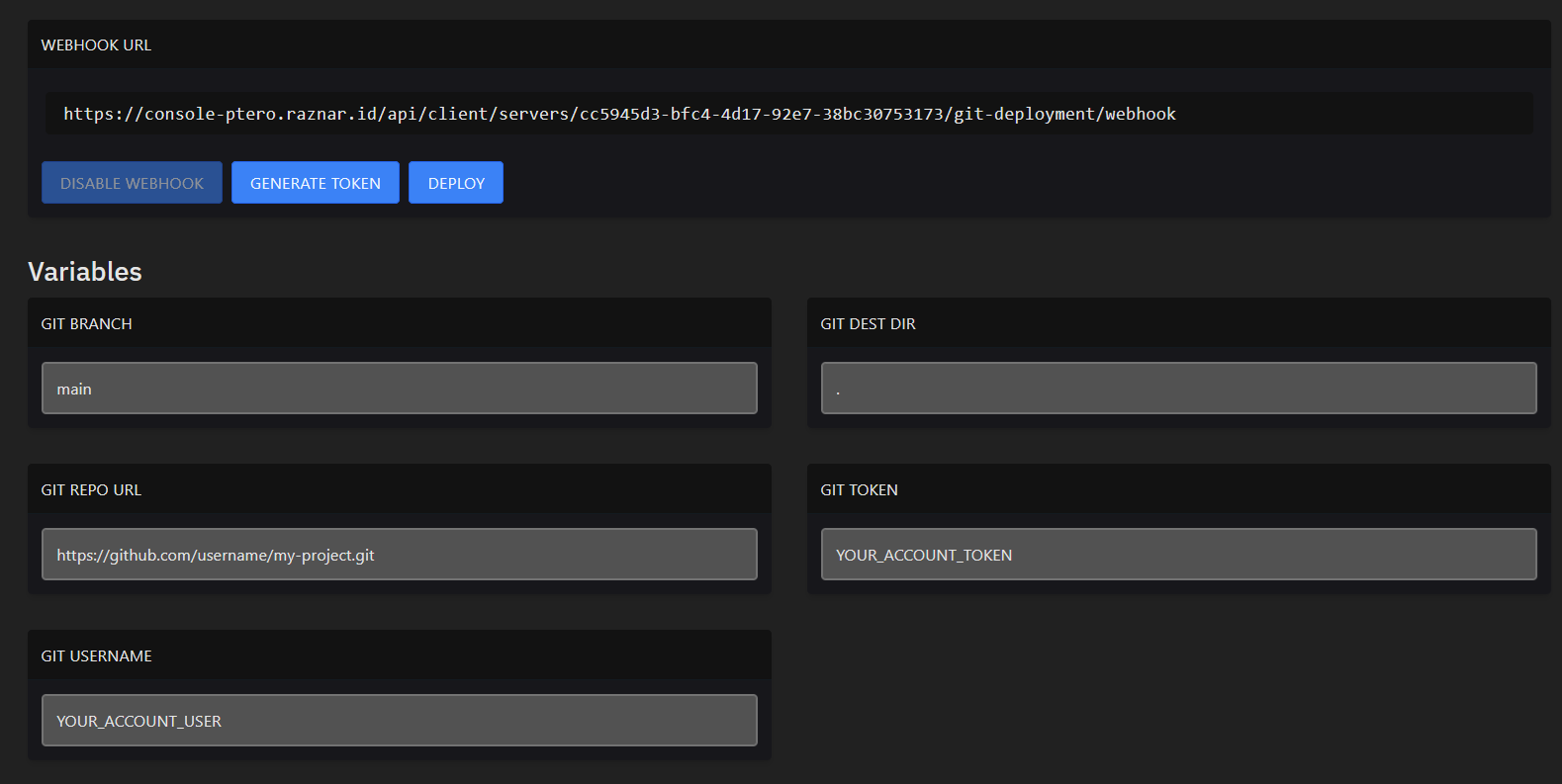Focus the Git Branch input field

pyautogui.click(x=399, y=389)
